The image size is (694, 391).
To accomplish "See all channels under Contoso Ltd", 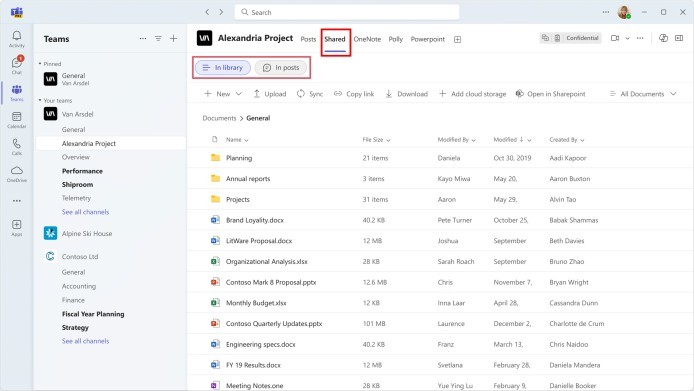I will coord(85,341).
